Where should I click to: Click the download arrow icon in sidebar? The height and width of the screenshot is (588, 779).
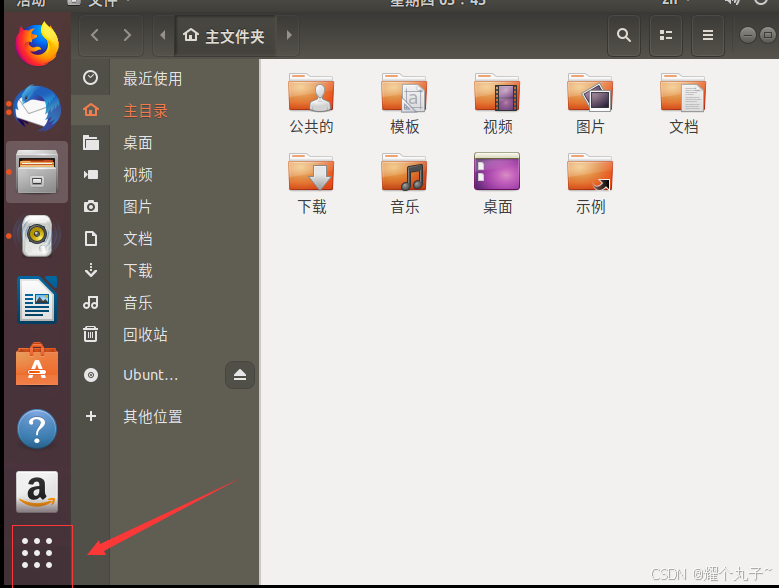point(90,270)
